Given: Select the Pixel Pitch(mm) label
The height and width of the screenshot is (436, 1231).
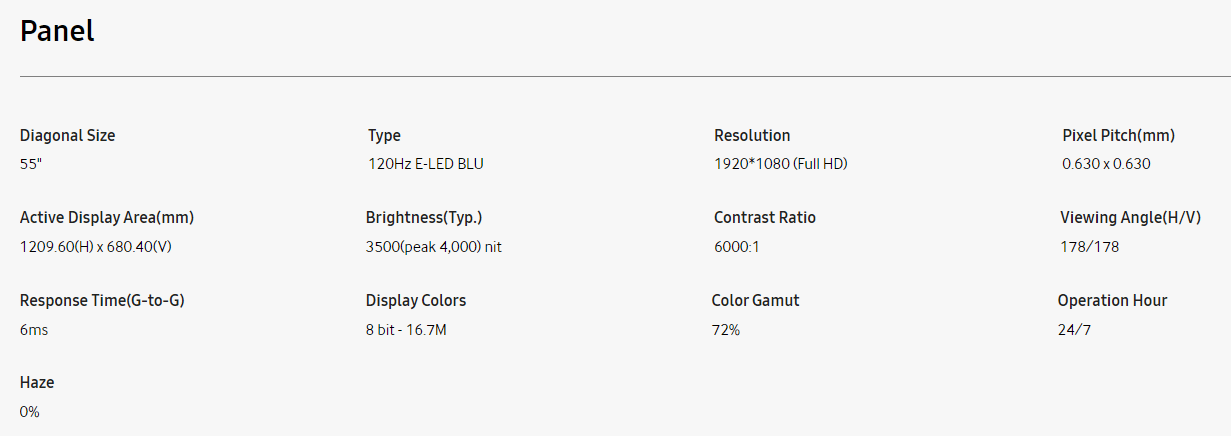Looking at the screenshot, I should [x=1118, y=136].
